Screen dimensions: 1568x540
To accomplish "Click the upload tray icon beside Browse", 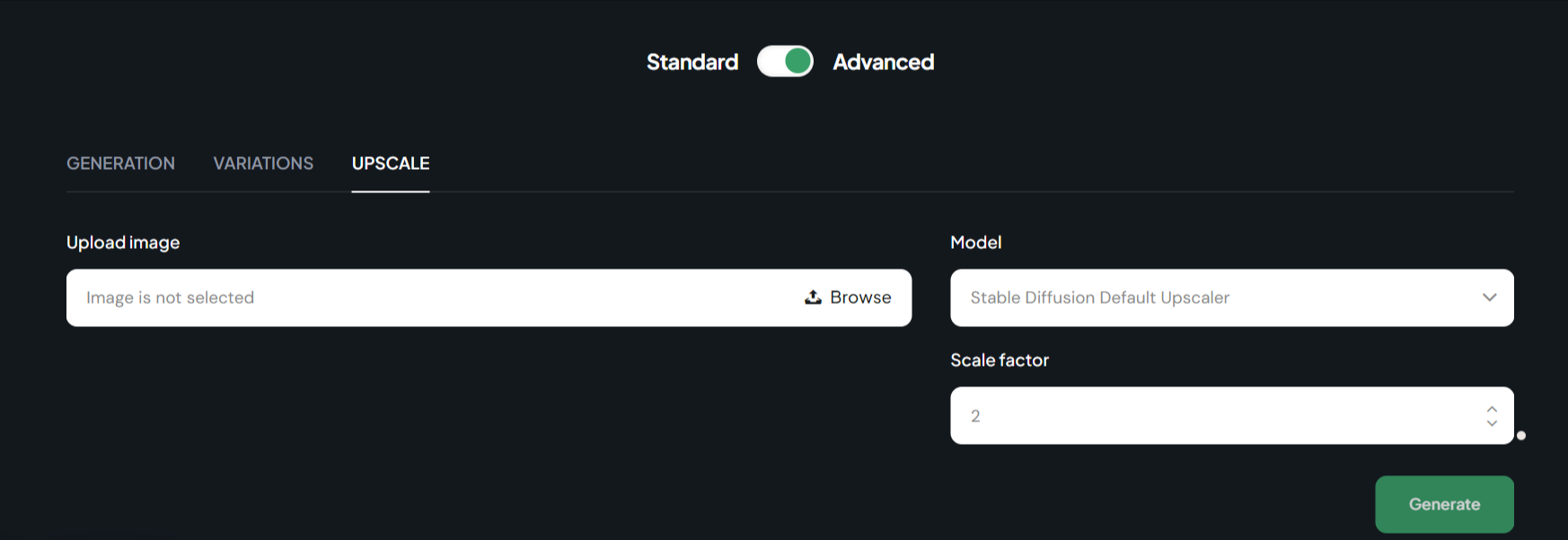I will pos(813,297).
